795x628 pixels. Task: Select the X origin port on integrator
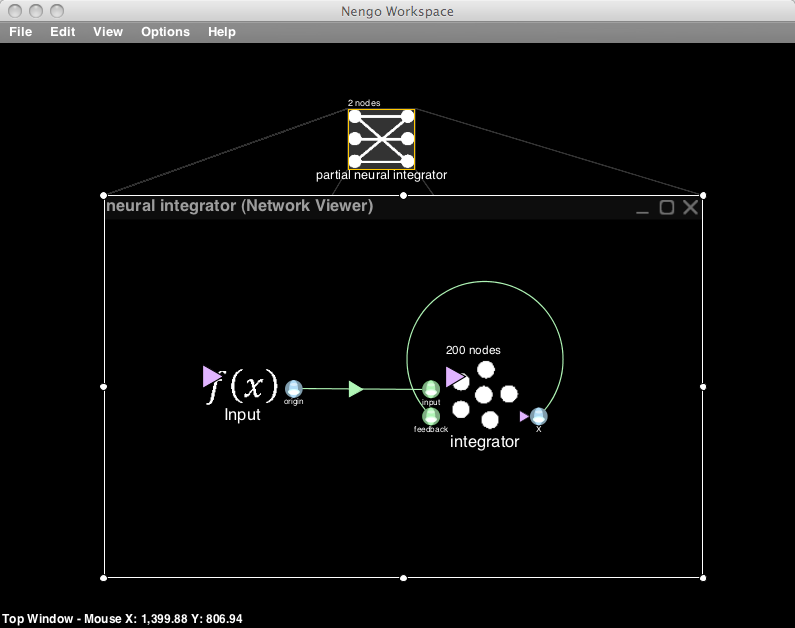[x=539, y=416]
